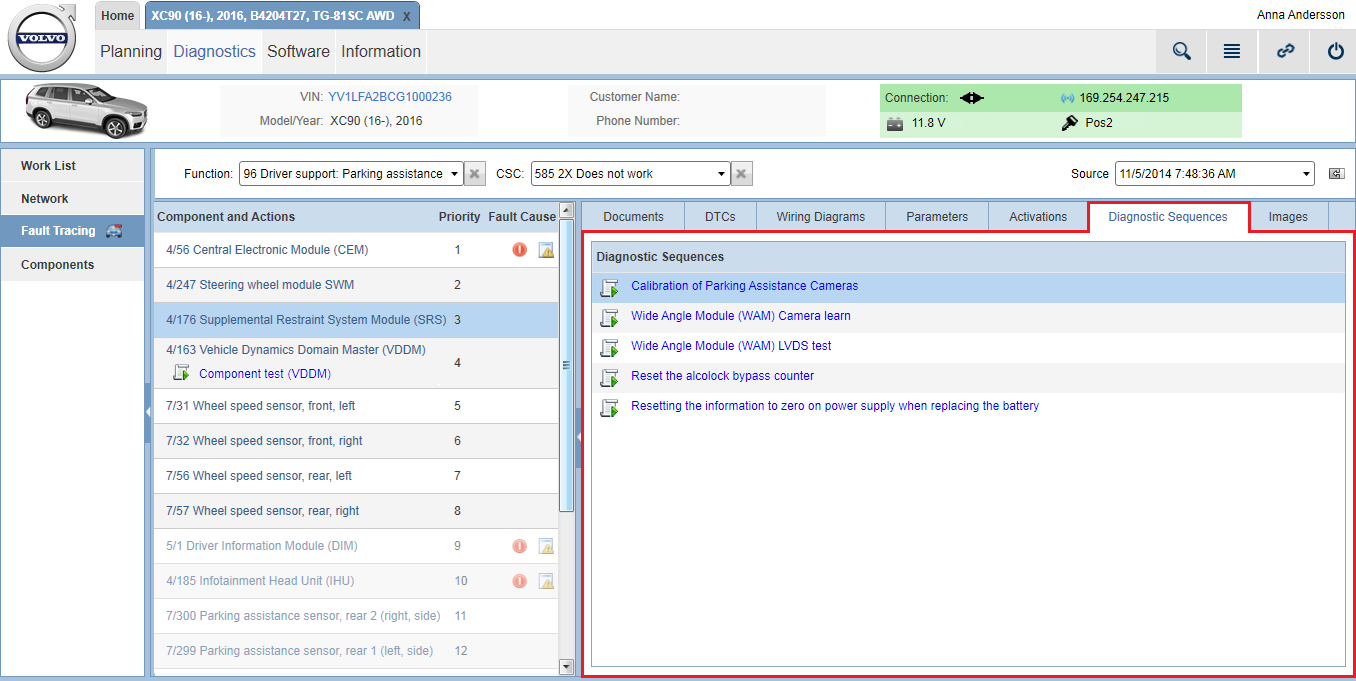Click the connection arrows icon
The image size is (1356, 681).
point(972,98)
